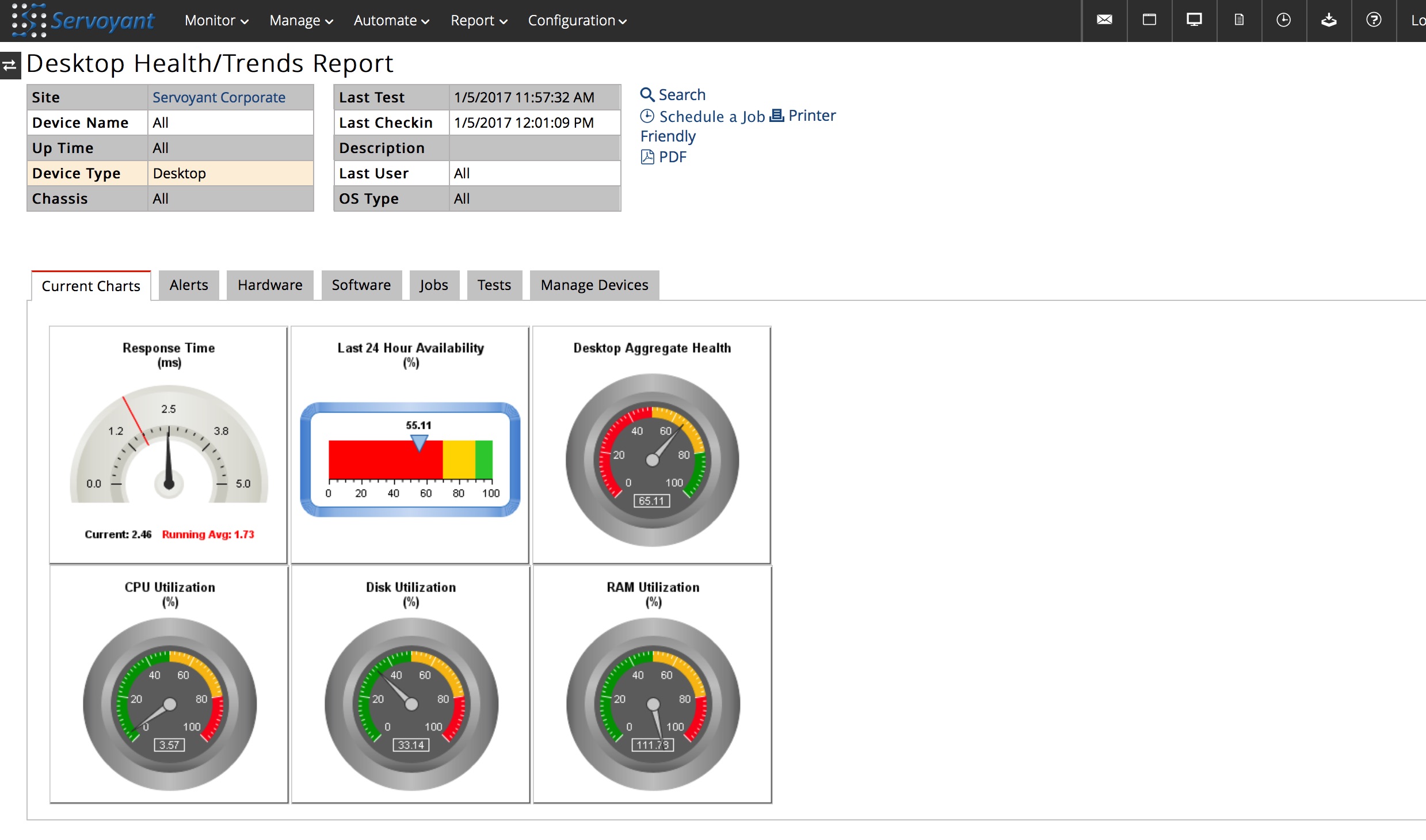This screenshot has height=840, width=1426.
Task: Expand the Automate dropdown menu
Action: coord(389,20)
